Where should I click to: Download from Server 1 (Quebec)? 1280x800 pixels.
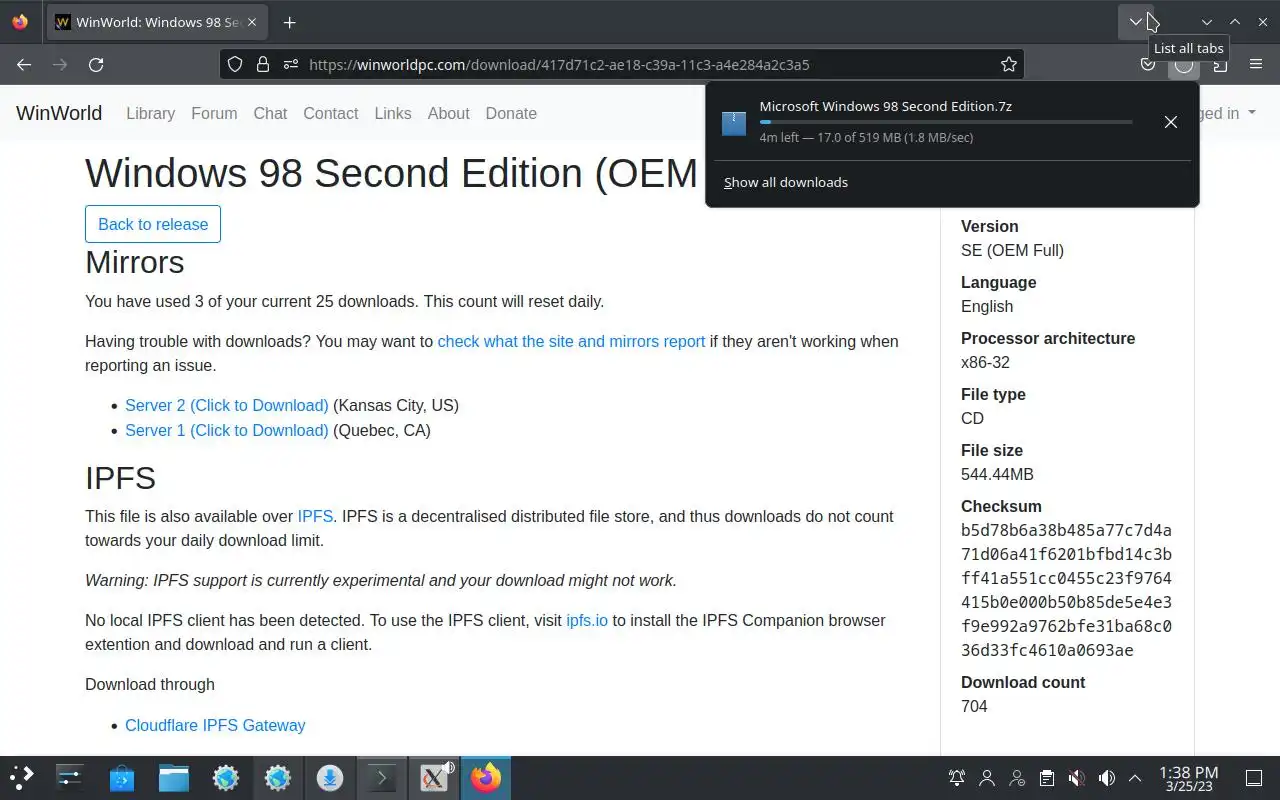click(x=227, y=430)
